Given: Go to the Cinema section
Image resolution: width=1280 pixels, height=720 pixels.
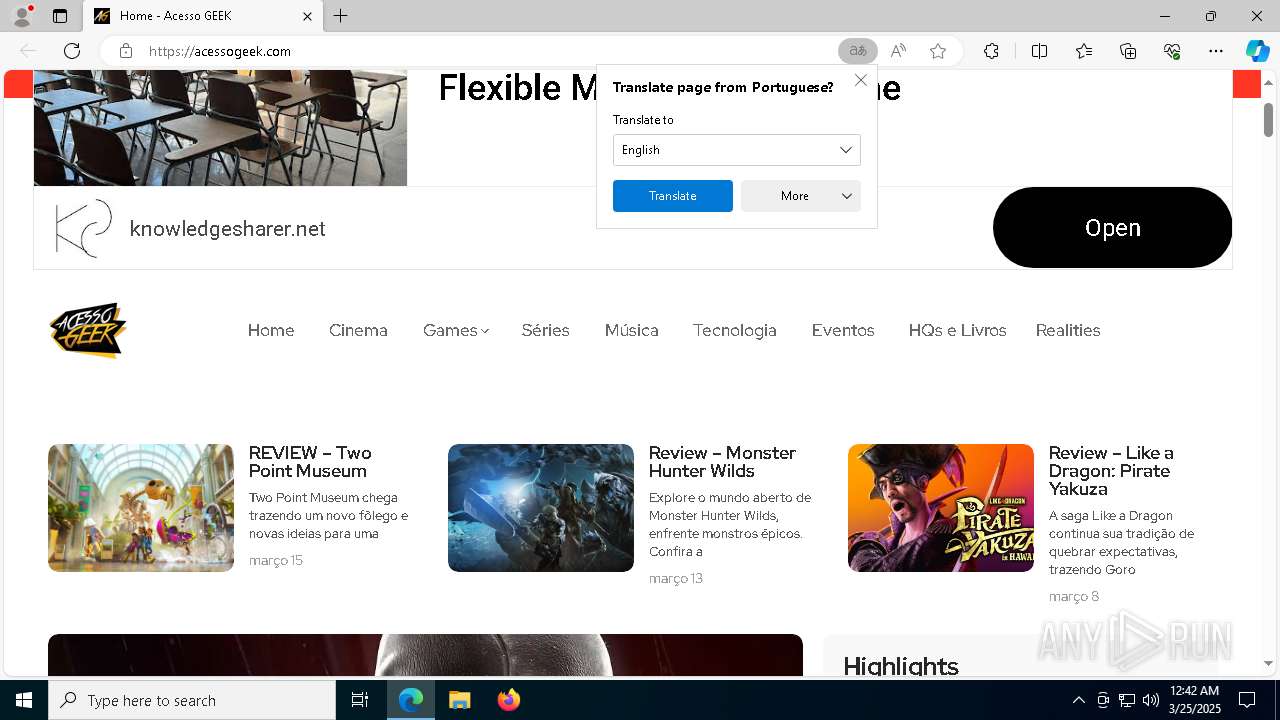Looking at the screenshot, I should [358, 330].
